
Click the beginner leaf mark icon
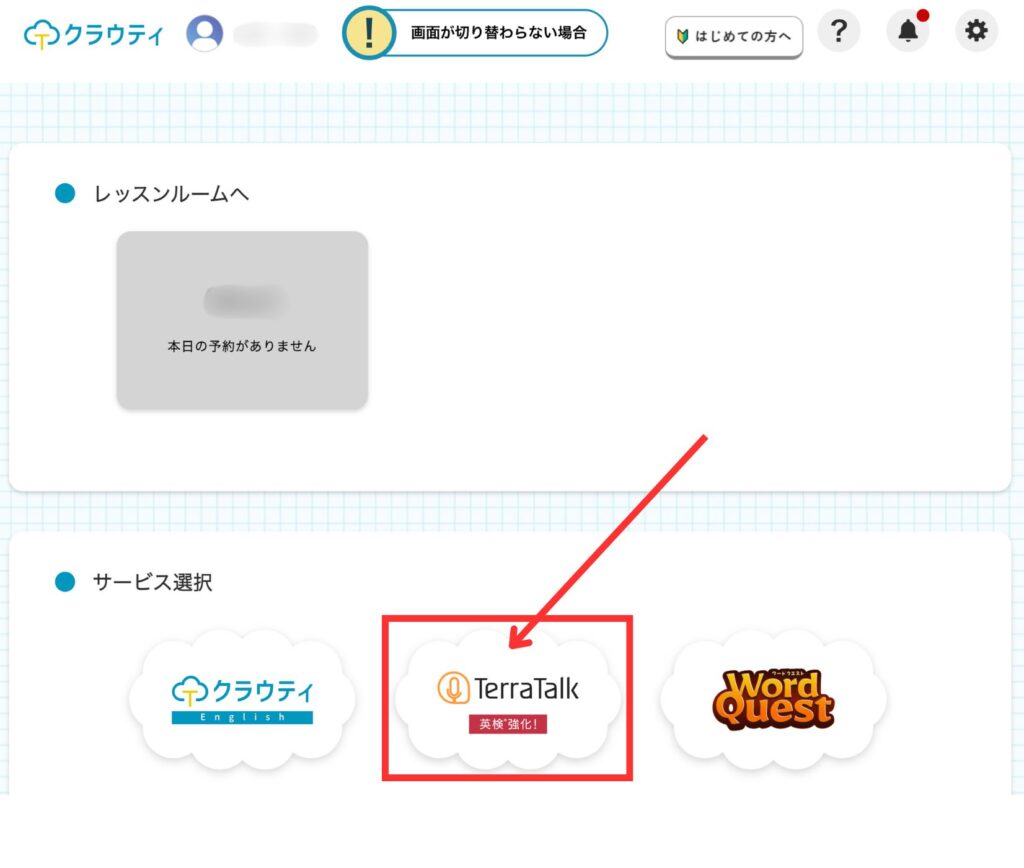point(682,37)
